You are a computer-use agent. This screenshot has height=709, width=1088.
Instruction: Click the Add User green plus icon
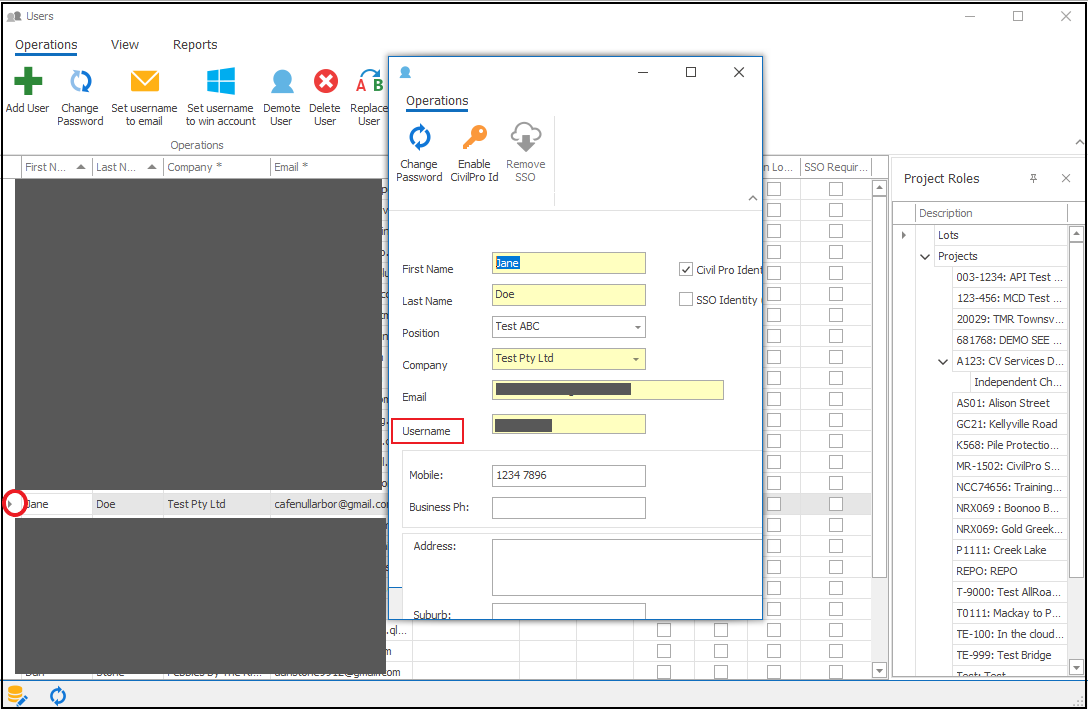point(27,82)
